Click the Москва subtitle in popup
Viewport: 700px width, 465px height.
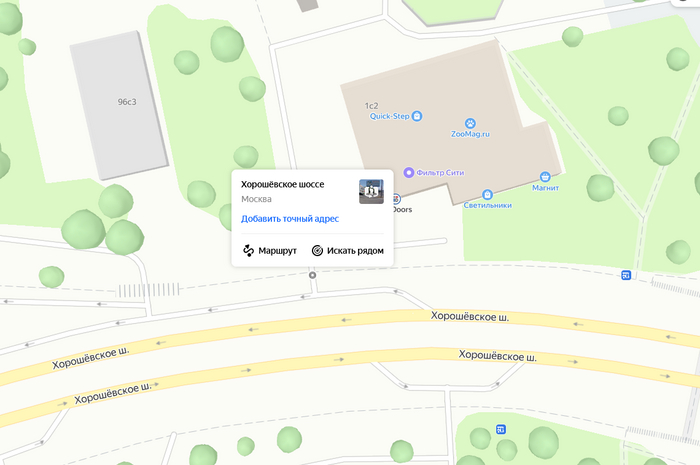click(x=256, y=199)
